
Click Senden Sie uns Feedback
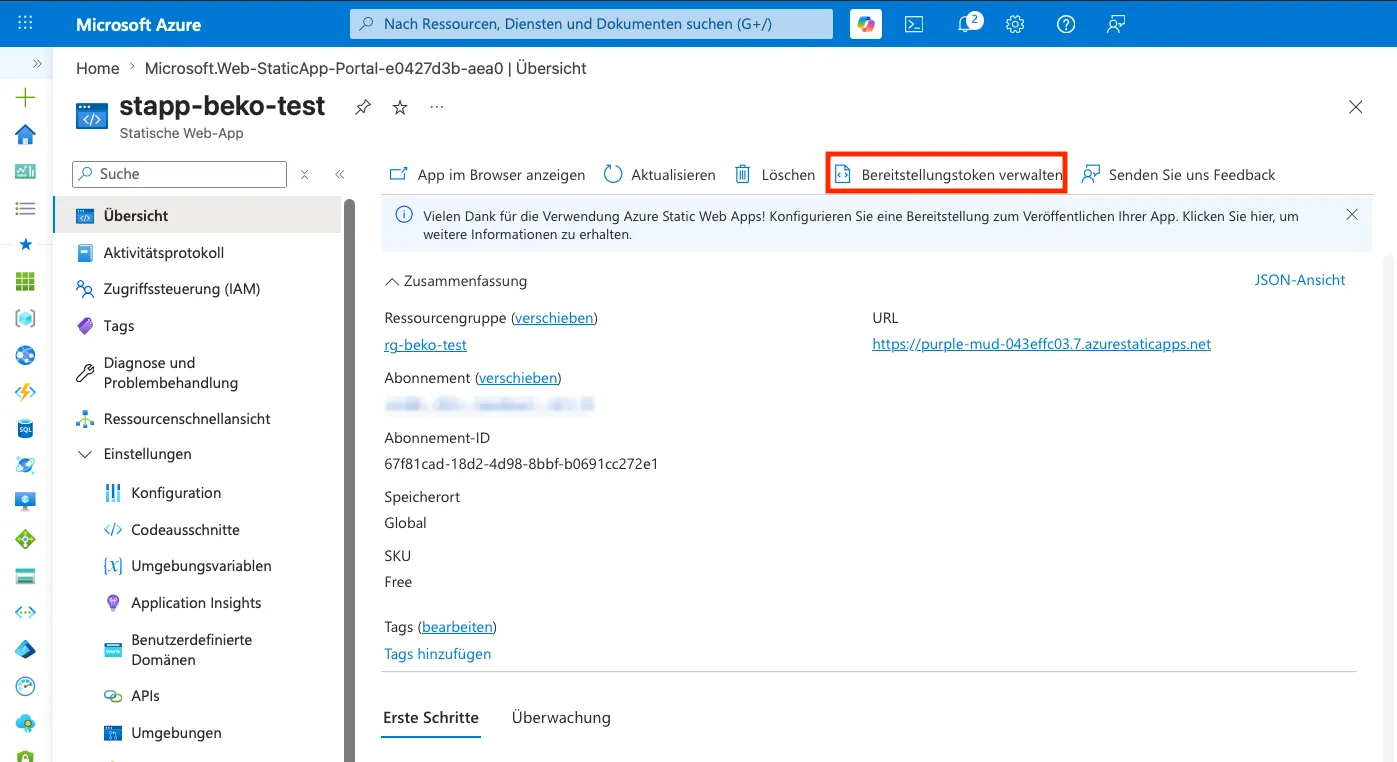pyautogui.click(x=1178, y=175)
